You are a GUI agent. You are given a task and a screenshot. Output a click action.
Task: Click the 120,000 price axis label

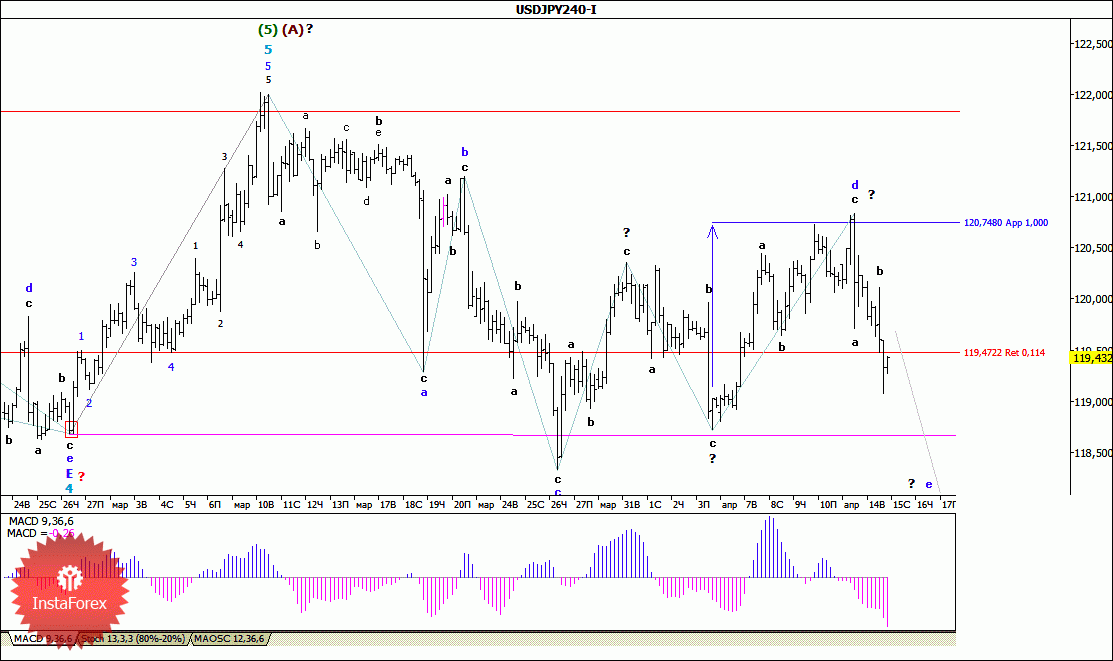click(1093, 300)
